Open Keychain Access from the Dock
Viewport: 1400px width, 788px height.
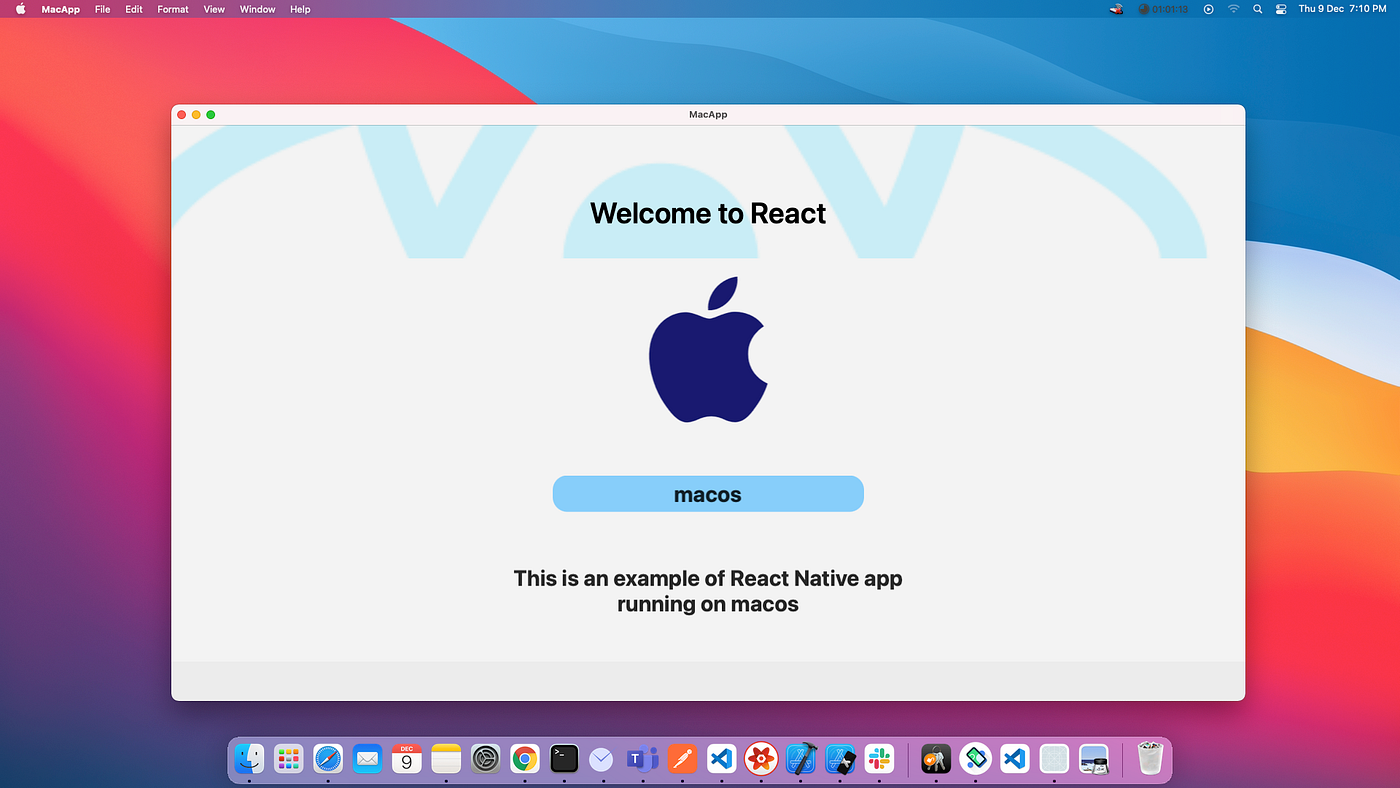tap(935, 758)
